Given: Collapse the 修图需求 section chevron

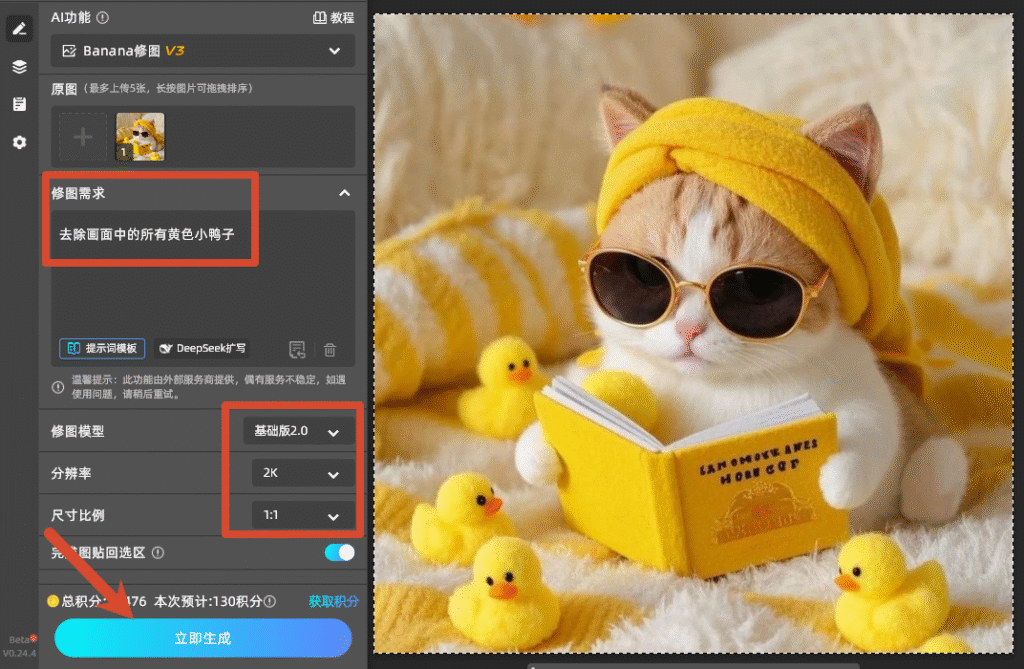Looking at the screenshot, I should point(345,193).
